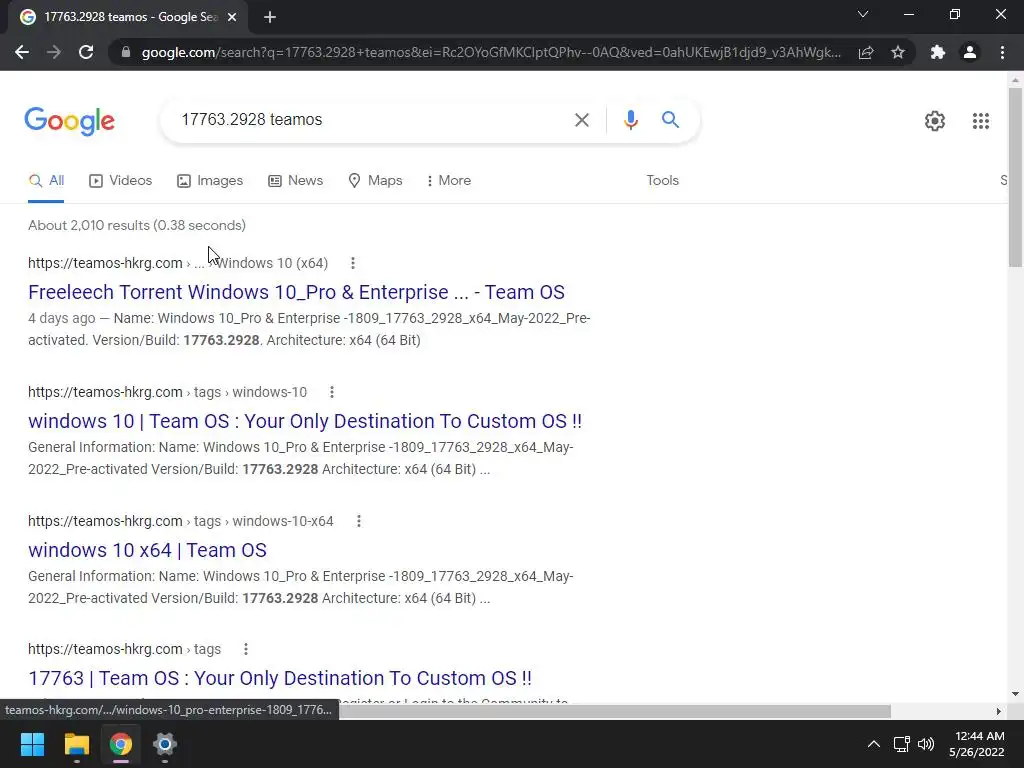Open options menu for windows-10-x64 result
Viewport: 1024px width, 768px height.
point(359,521)
